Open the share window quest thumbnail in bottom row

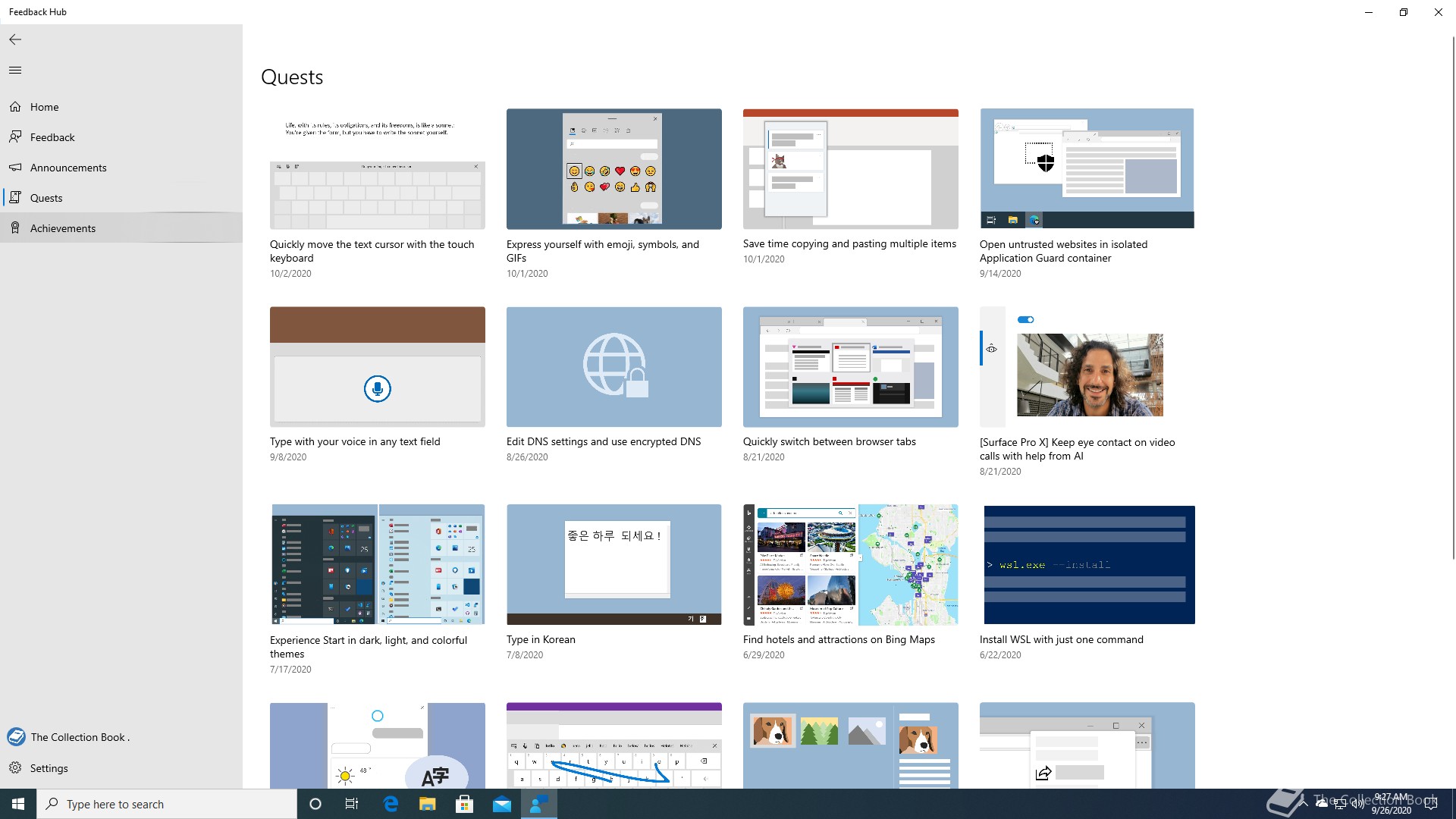pos(1087,745)
